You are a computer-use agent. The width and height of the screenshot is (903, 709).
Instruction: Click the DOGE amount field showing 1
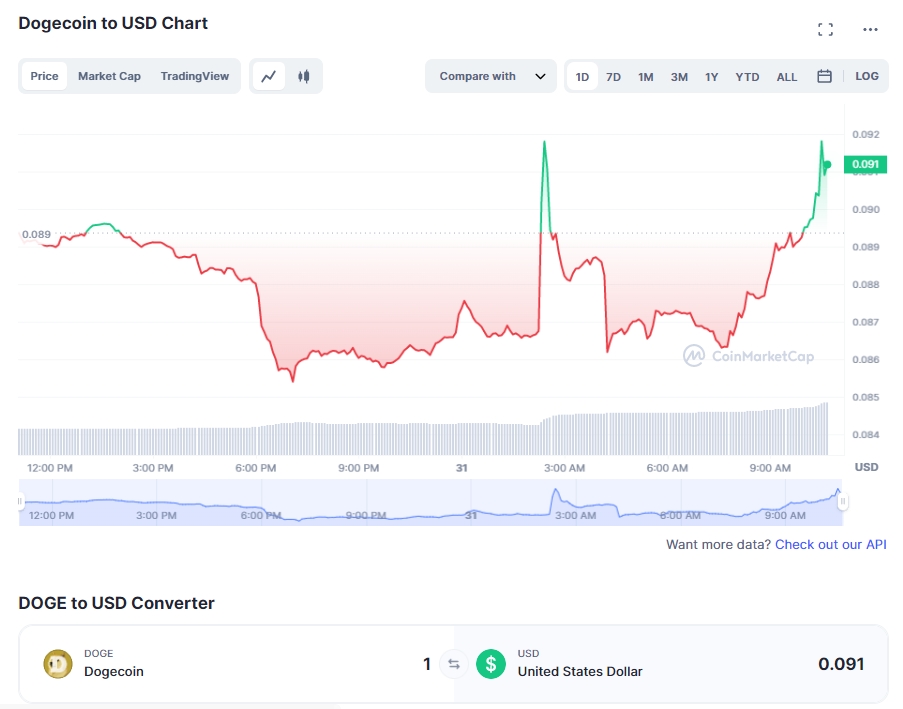(427, 664)
